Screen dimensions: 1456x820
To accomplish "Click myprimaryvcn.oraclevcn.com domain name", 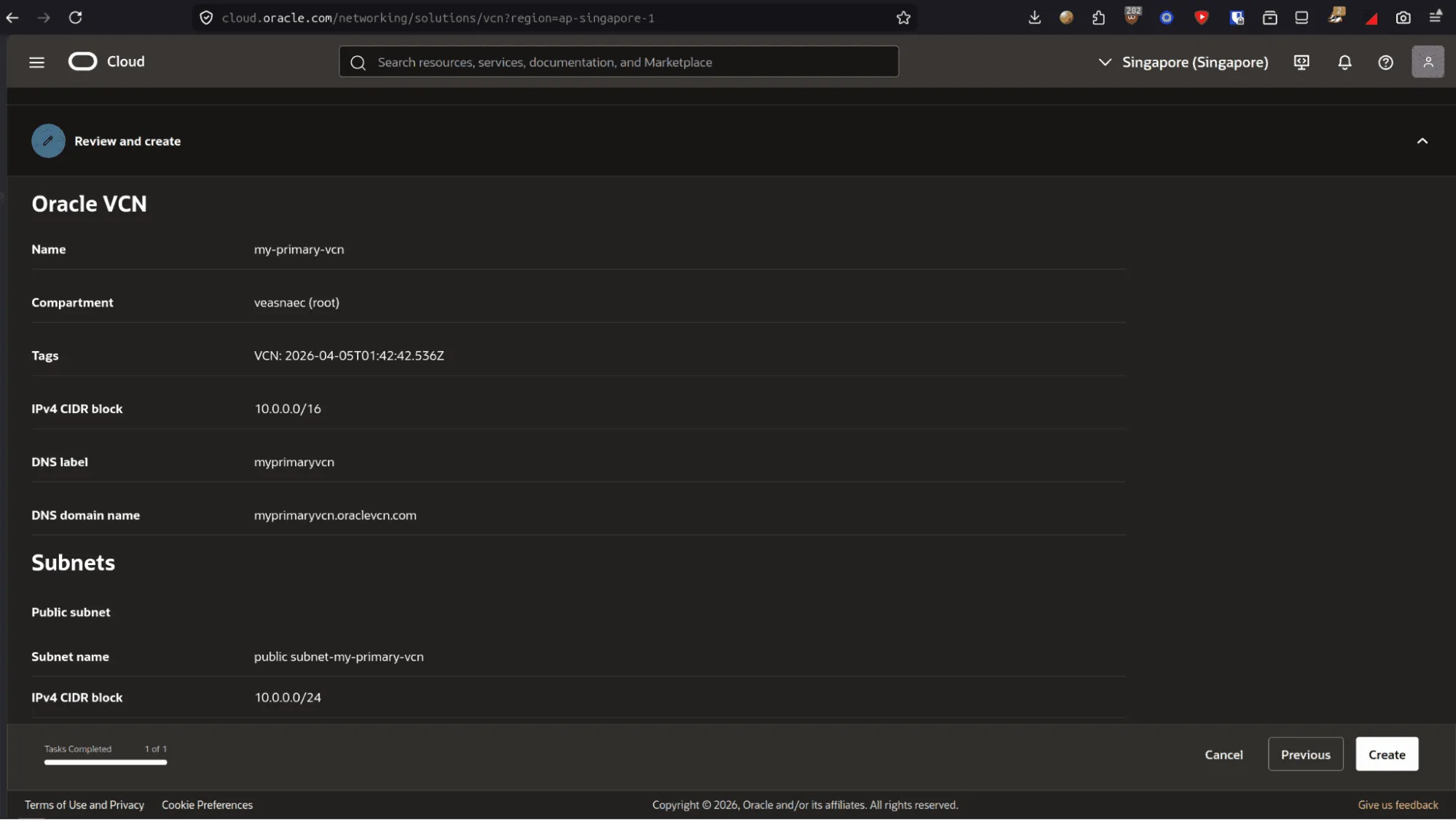I will pos(335,515).
